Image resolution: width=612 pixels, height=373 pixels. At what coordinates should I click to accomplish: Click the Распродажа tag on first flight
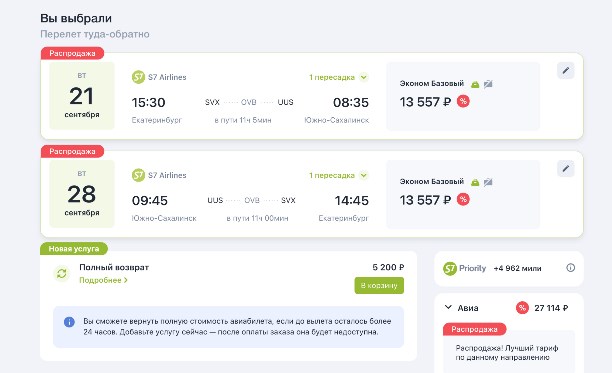click(73, 53)
